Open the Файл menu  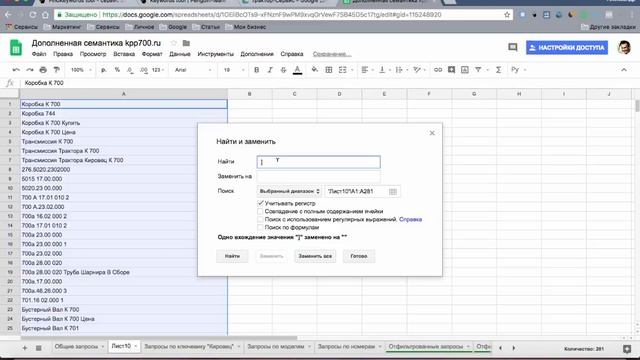tap(39, 54)
